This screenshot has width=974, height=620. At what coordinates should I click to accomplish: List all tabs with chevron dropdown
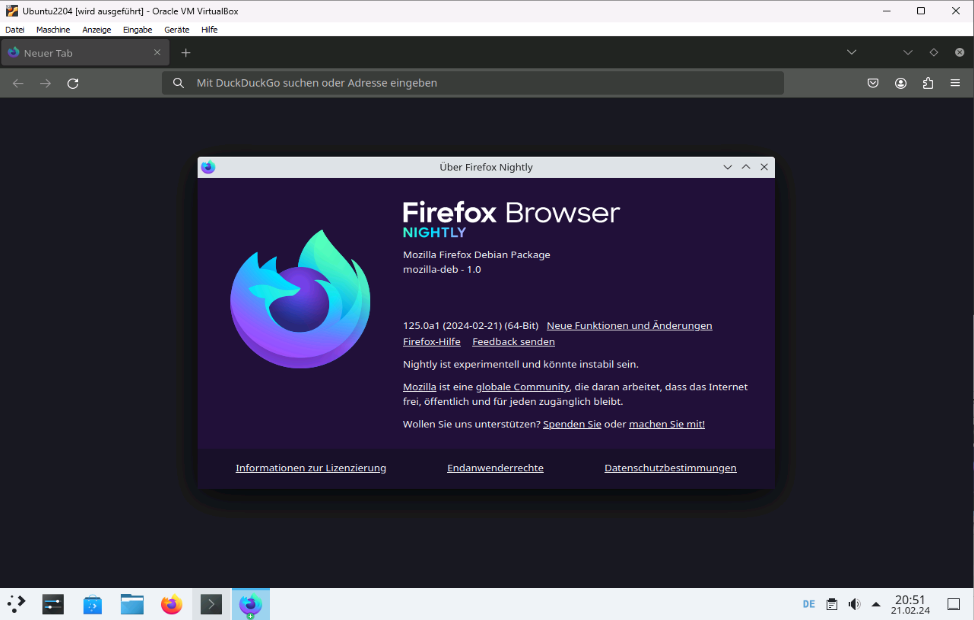point(852,53)
